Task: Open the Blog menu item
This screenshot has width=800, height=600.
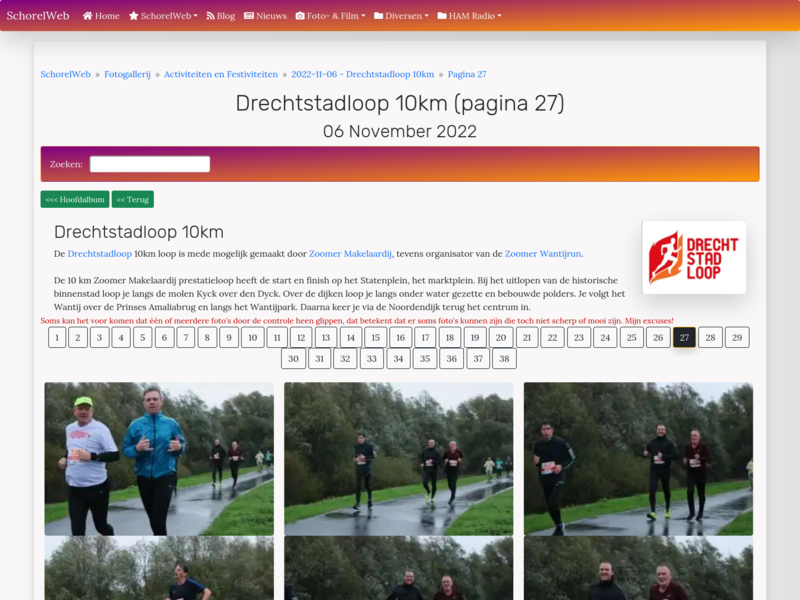Action: (x=220, y=16)
